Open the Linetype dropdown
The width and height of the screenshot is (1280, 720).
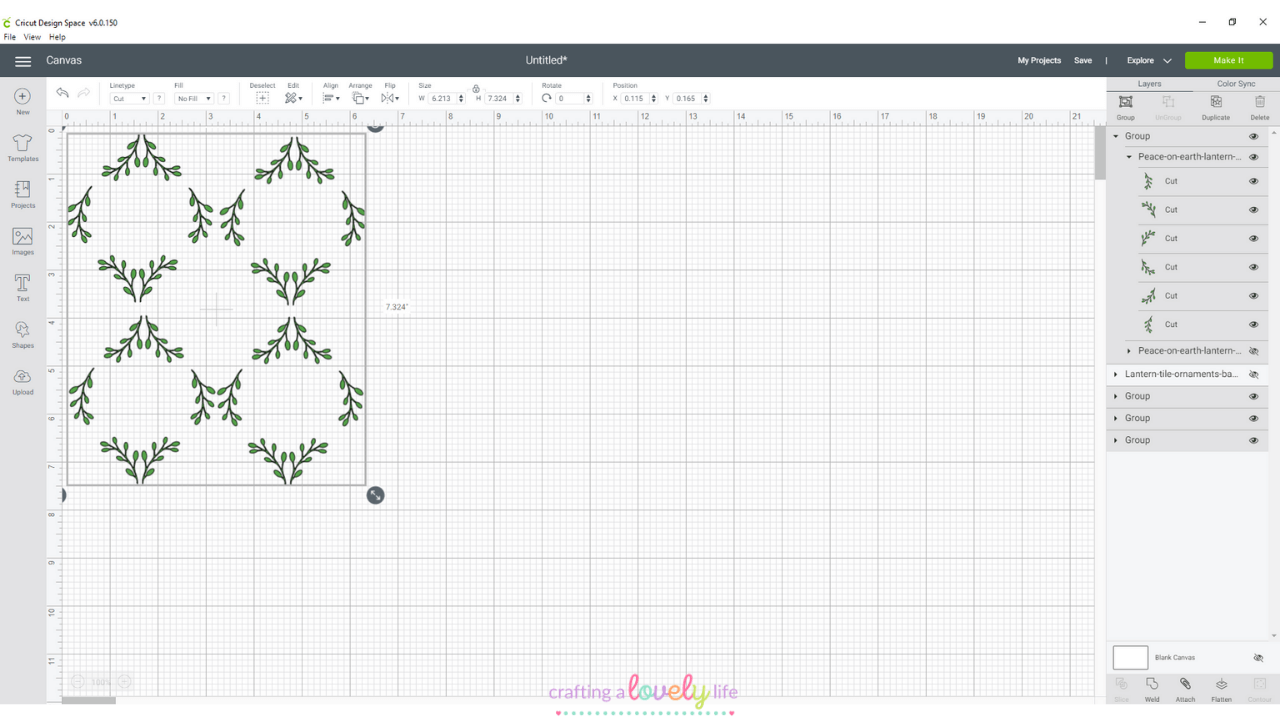tap(129, 99)
